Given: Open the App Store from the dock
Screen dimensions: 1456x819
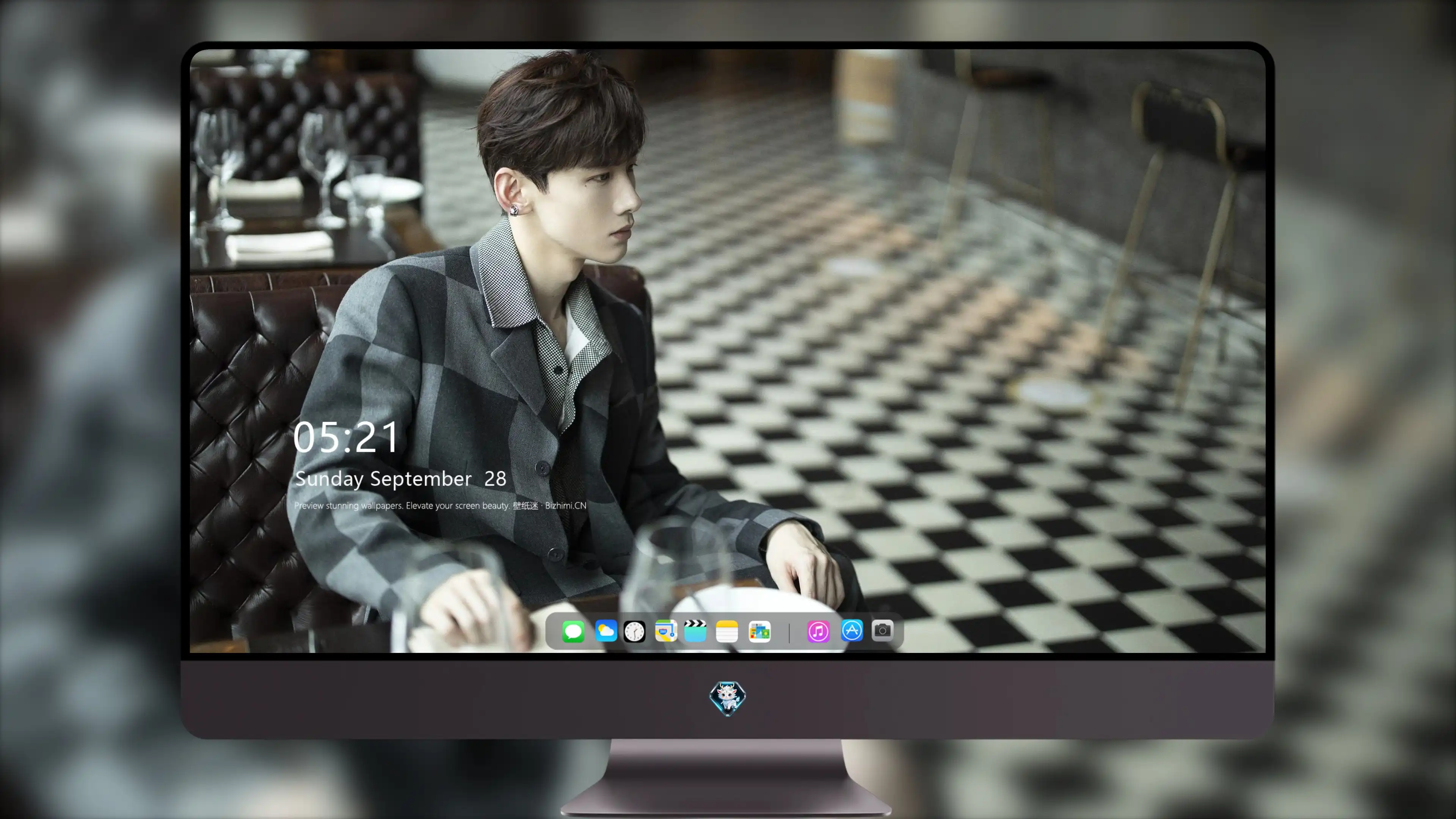Looking at the screenshot, I should pos(852,631).
